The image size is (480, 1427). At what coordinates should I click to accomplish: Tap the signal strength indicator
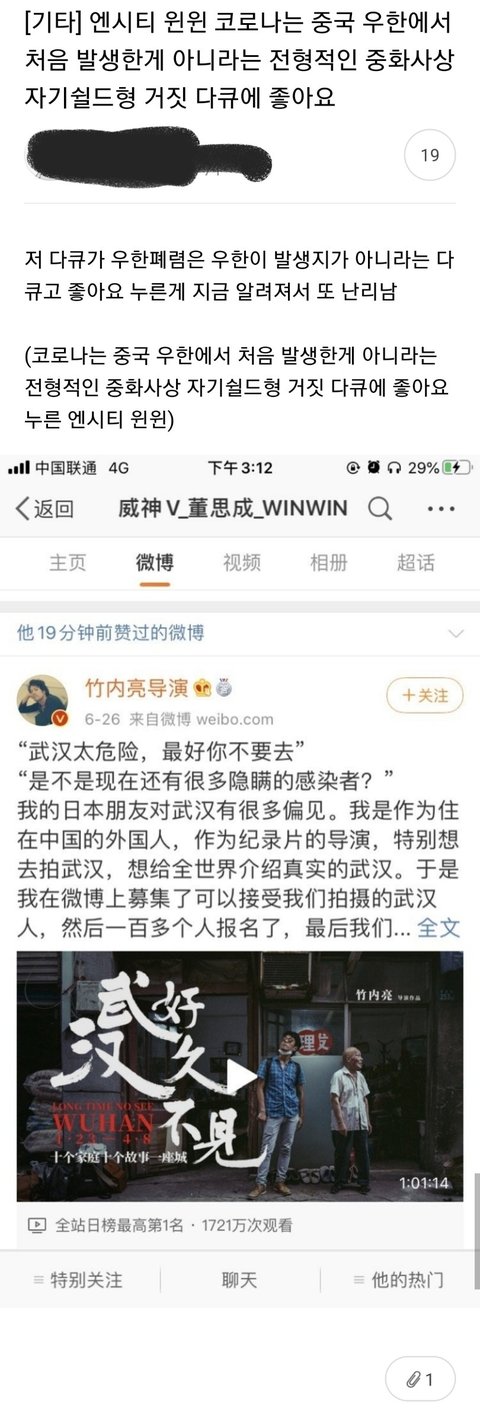pos(17,467)
